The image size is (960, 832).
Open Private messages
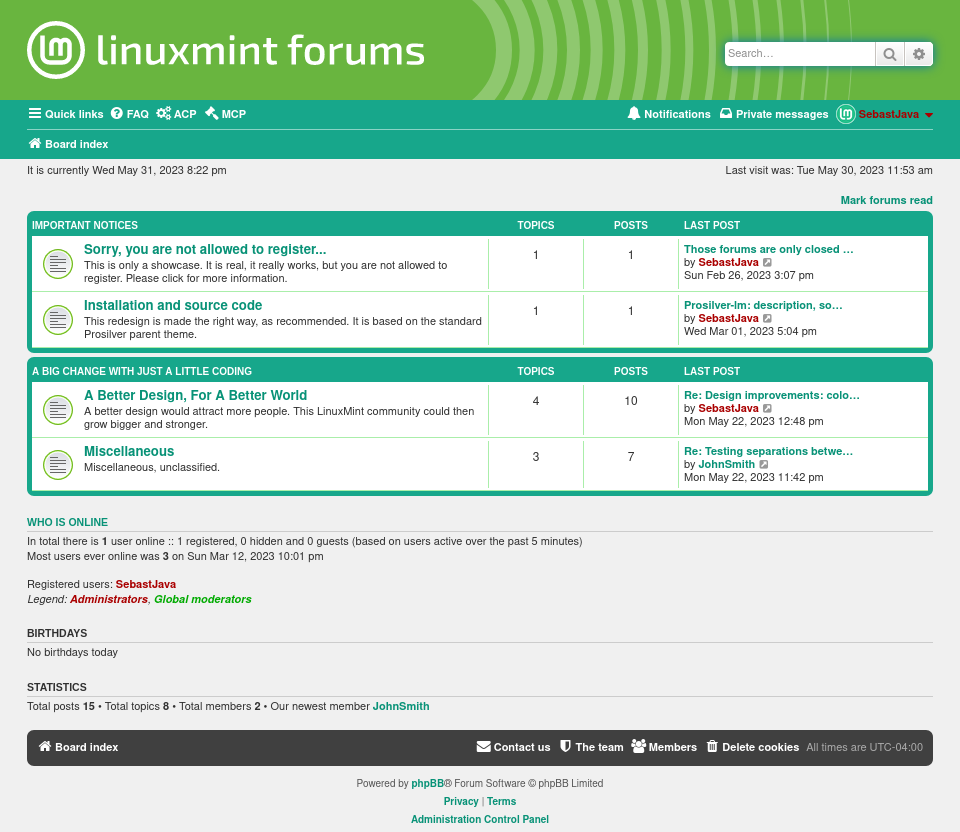click(774, 114)
